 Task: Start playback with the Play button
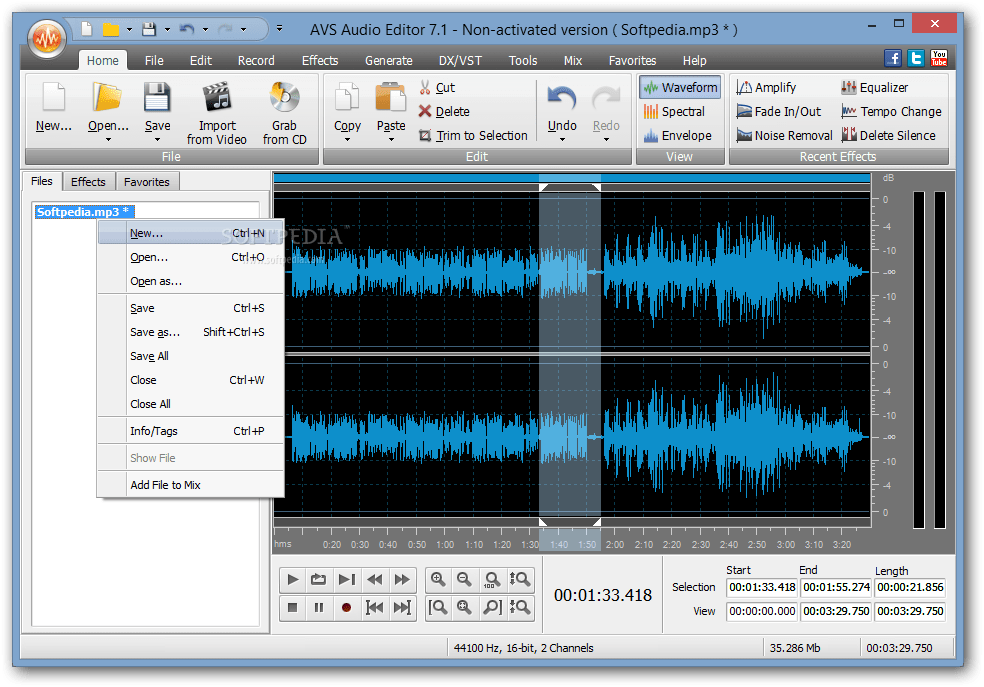point(292,580)
